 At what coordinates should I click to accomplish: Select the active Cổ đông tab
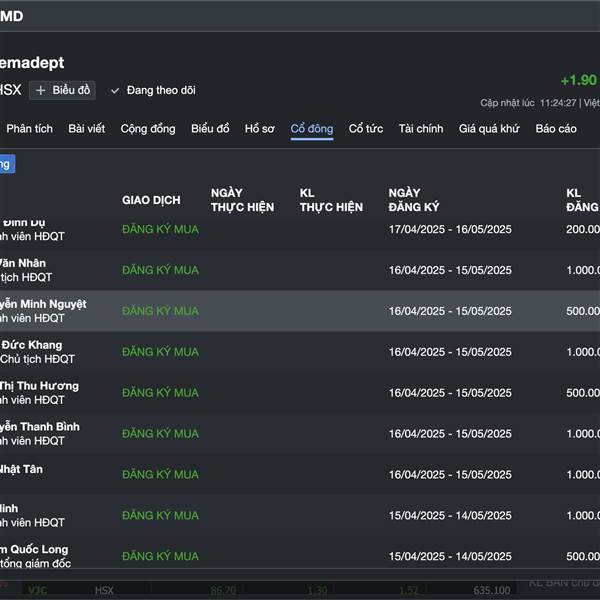[x=312, y=129]
